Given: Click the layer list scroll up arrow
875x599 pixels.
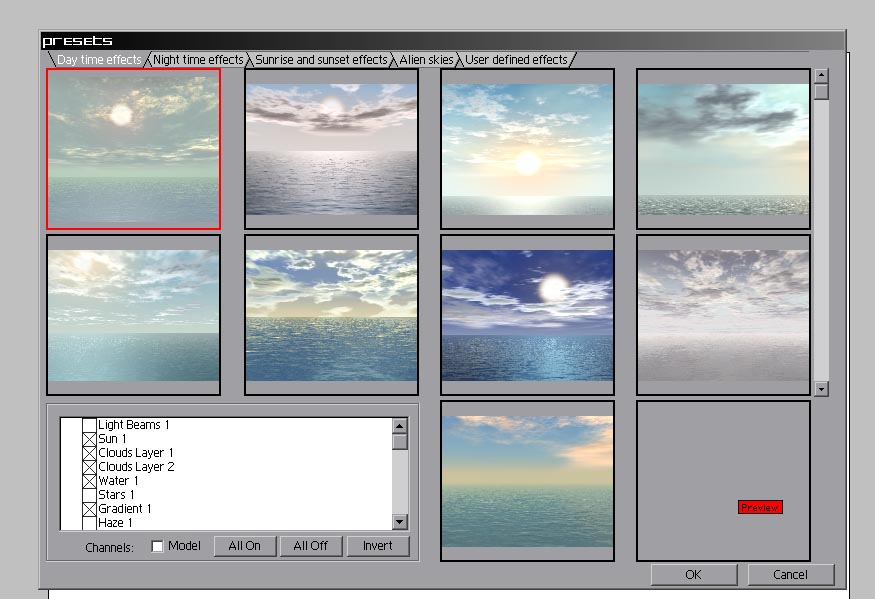Looking at the screenshot, I should coord(400,426).
